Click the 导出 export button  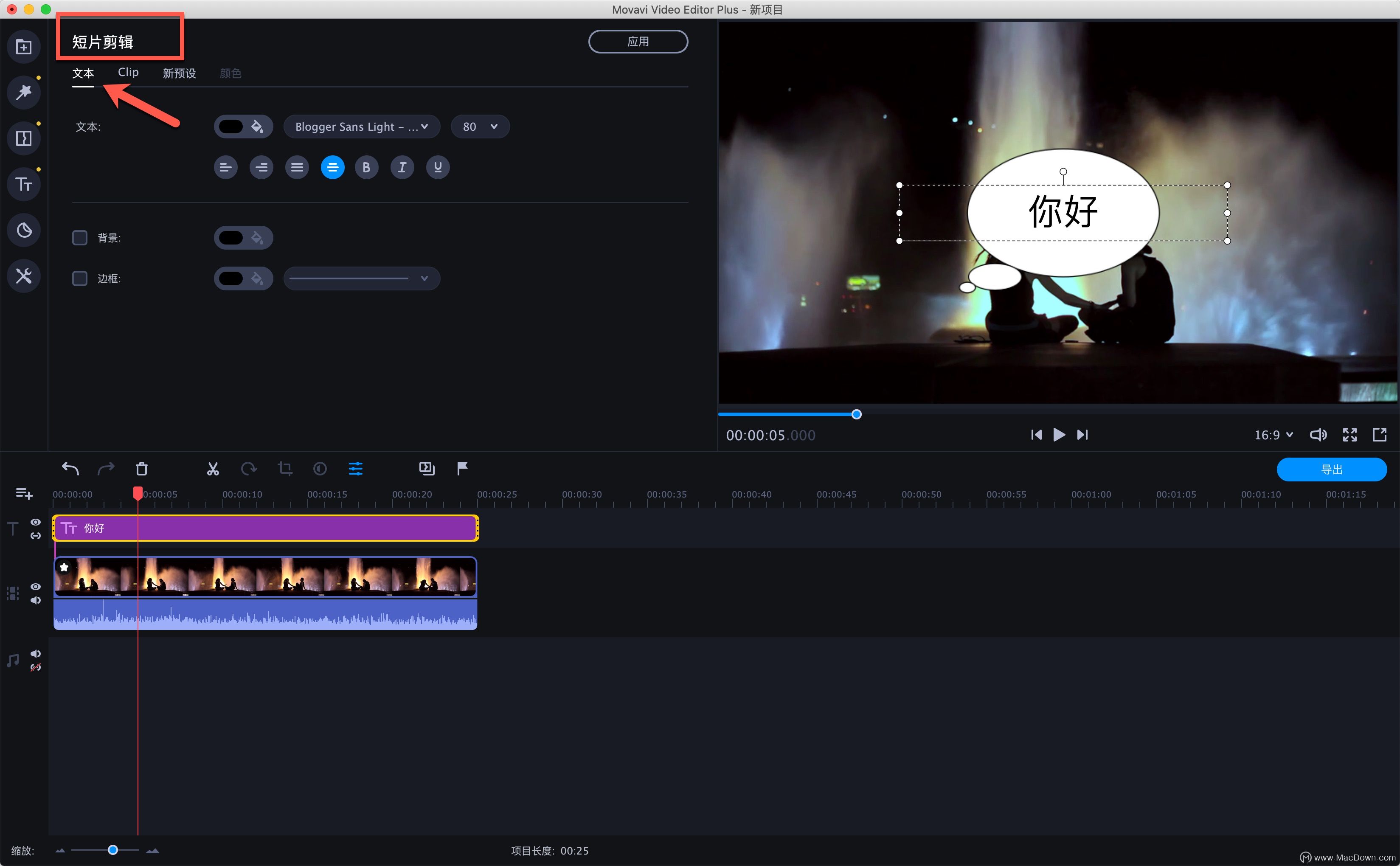click(x=1331, y=469)
